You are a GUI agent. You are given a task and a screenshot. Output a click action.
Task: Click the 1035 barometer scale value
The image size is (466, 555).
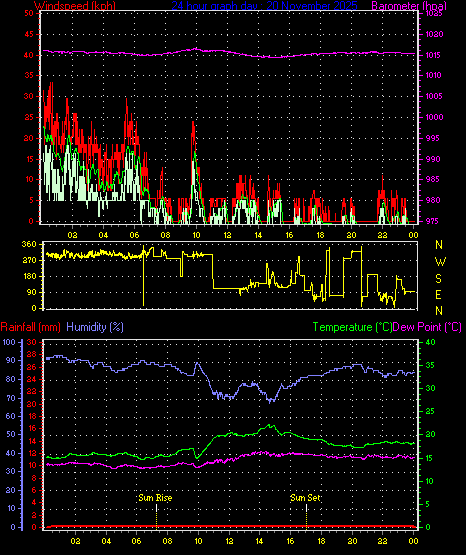tap(433, 13)
